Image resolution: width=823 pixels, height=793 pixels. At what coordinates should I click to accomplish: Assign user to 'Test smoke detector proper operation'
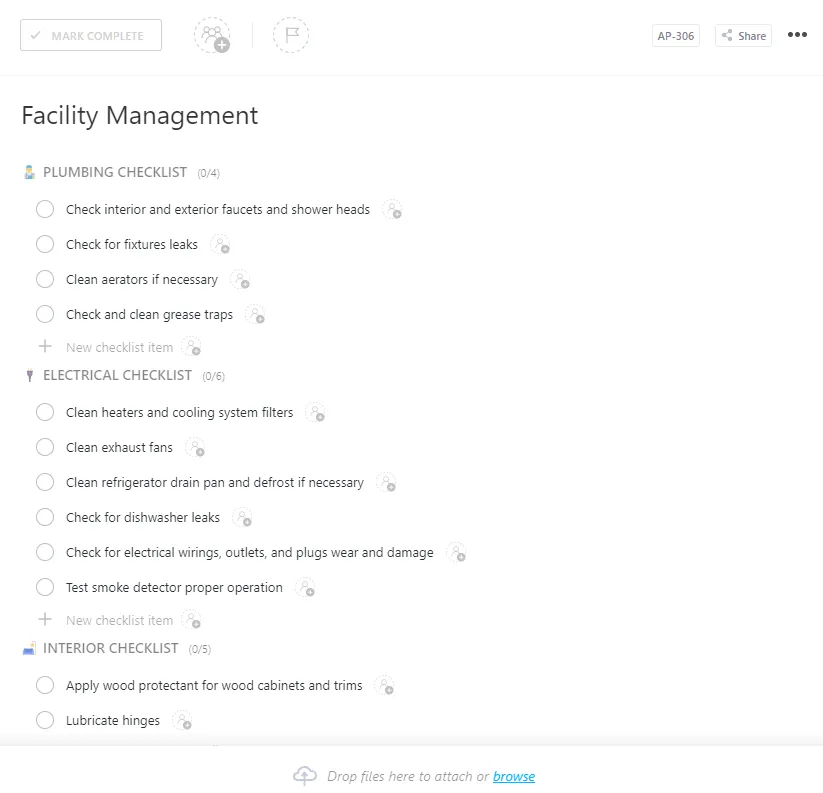coord(305,588)
